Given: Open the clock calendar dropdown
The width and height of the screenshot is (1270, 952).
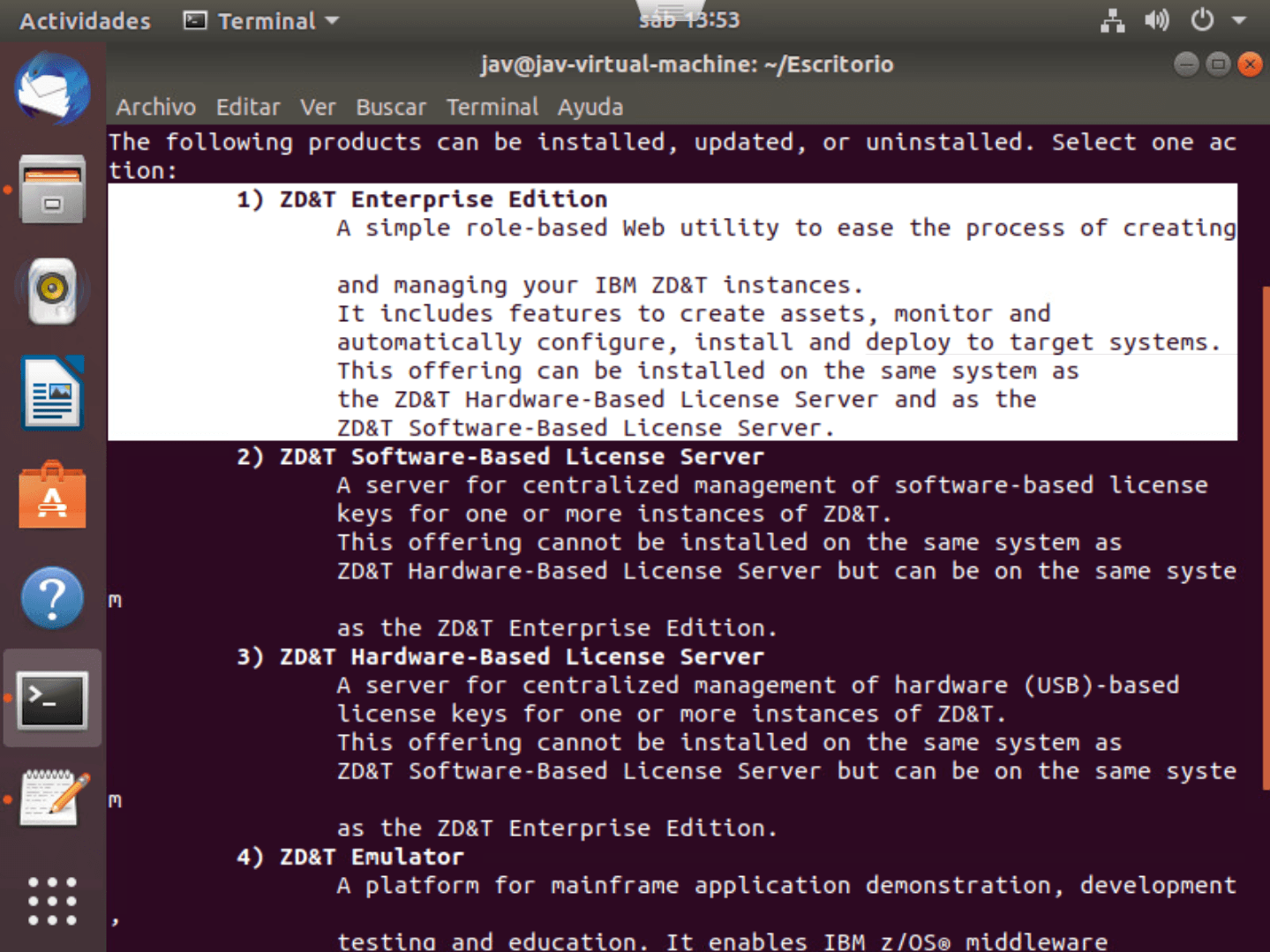Looking at the screenshot, I should [689, 20].
